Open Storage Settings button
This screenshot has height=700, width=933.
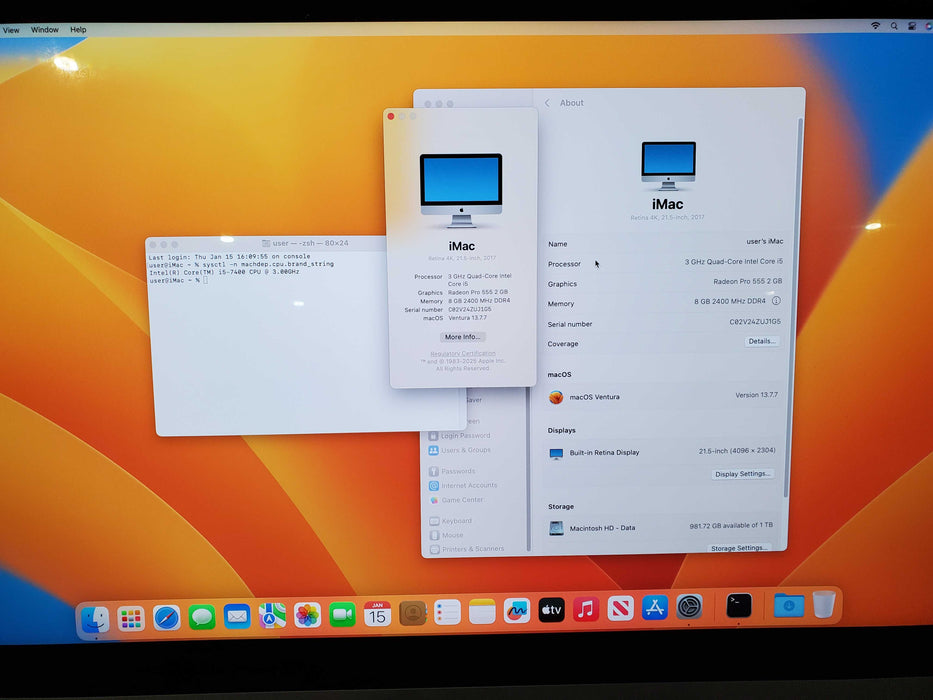tap(738, 548)
